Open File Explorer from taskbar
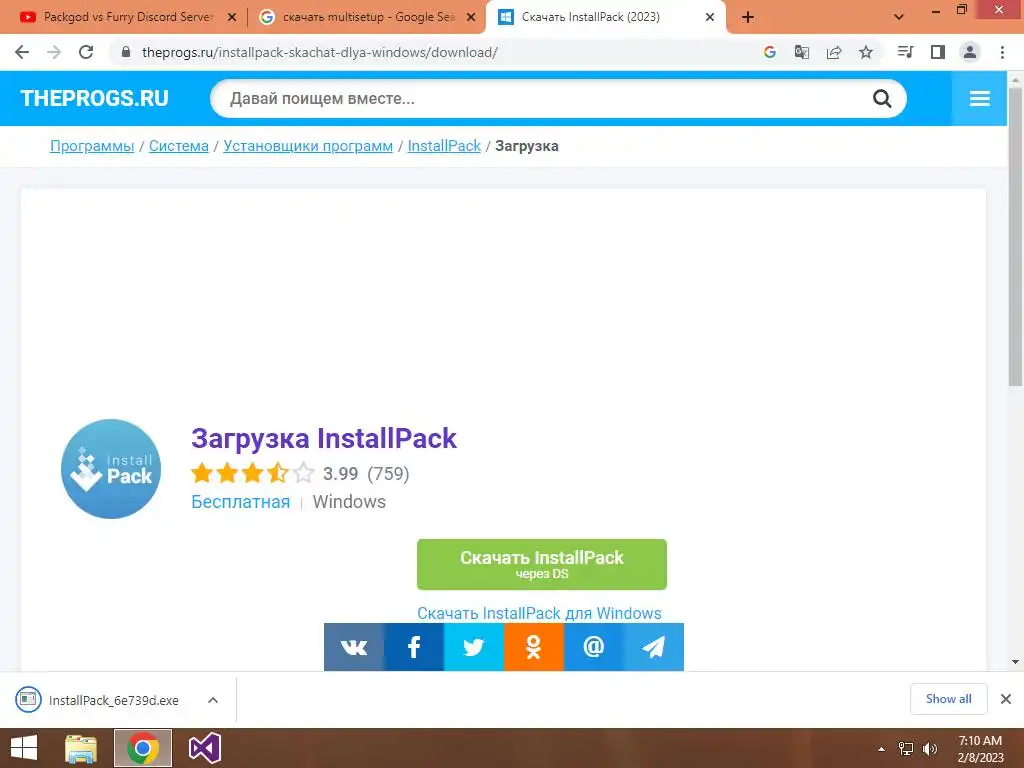 click(x=81, y=748)
